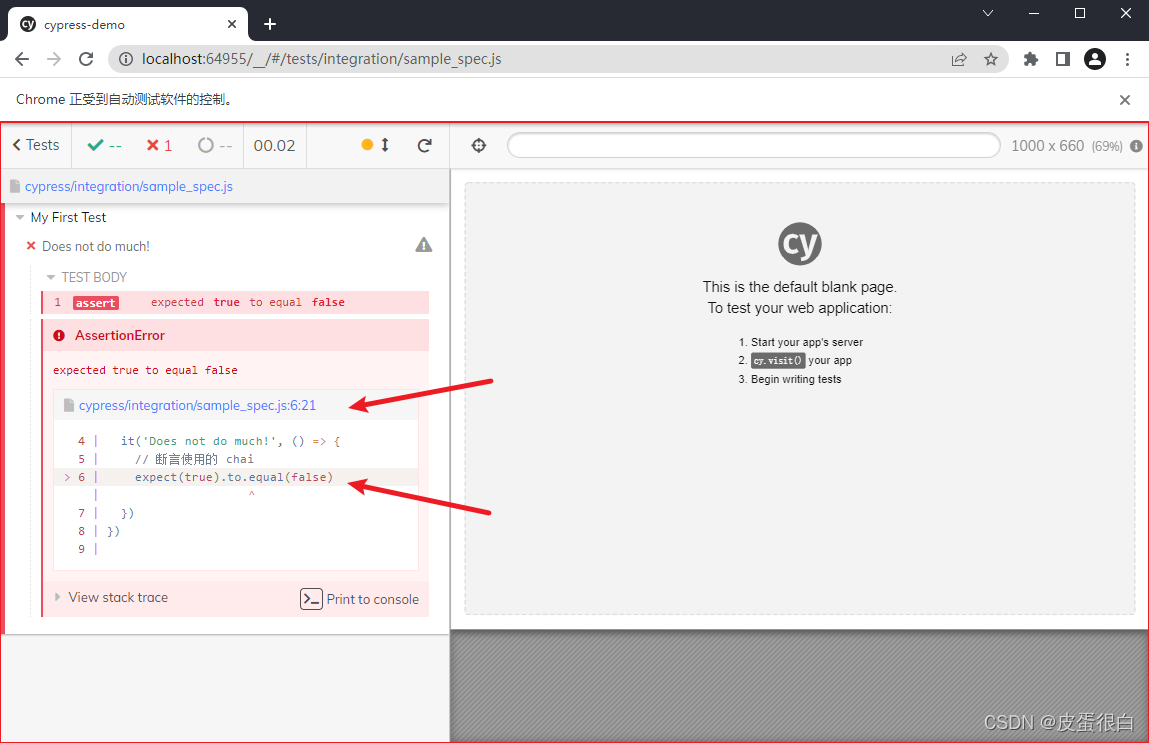This screenshot has width=1149, height=743.
Task: Open the tab search dropdown chevron
Action: coord(988,13)
